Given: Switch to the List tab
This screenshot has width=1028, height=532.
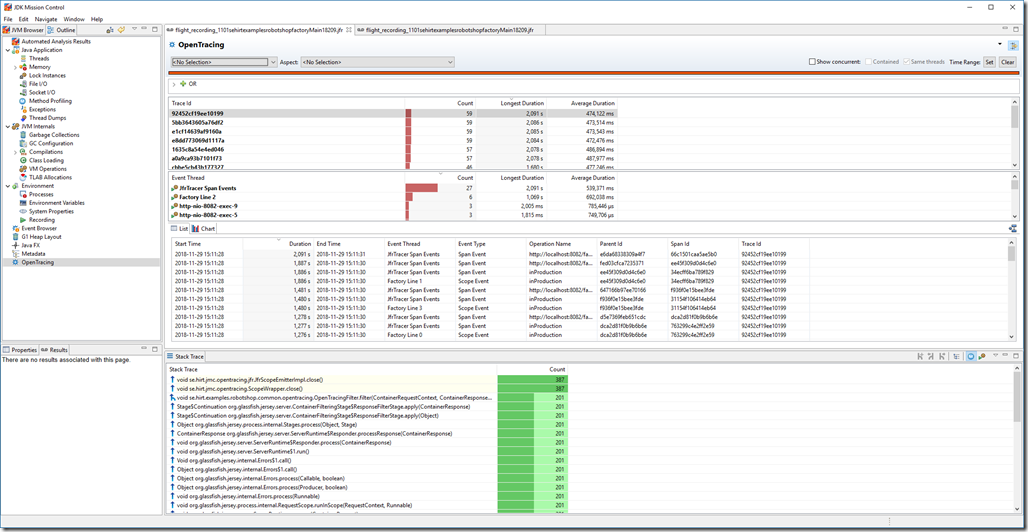Looking at the screenshot, I should coord(180,228).
